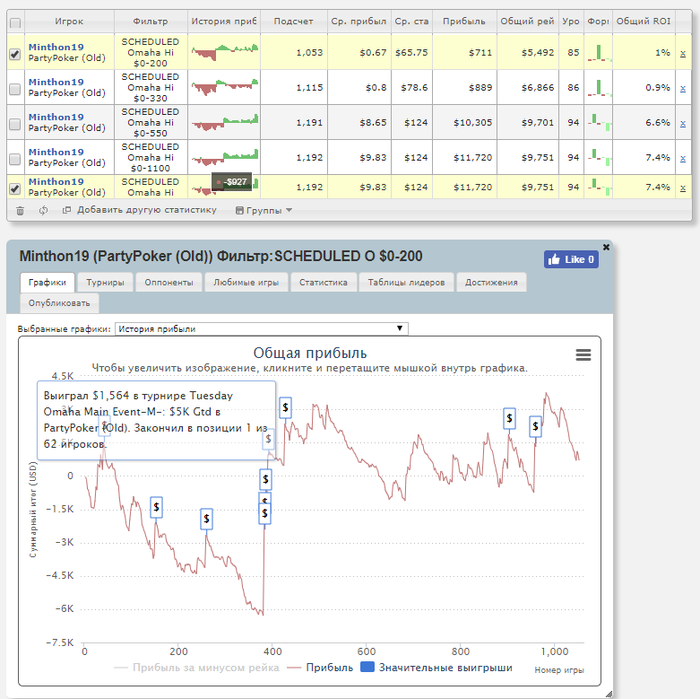The image size is (700, 699).
Task: Remove the $0-200 filter row with x
Action: point(683,54)
